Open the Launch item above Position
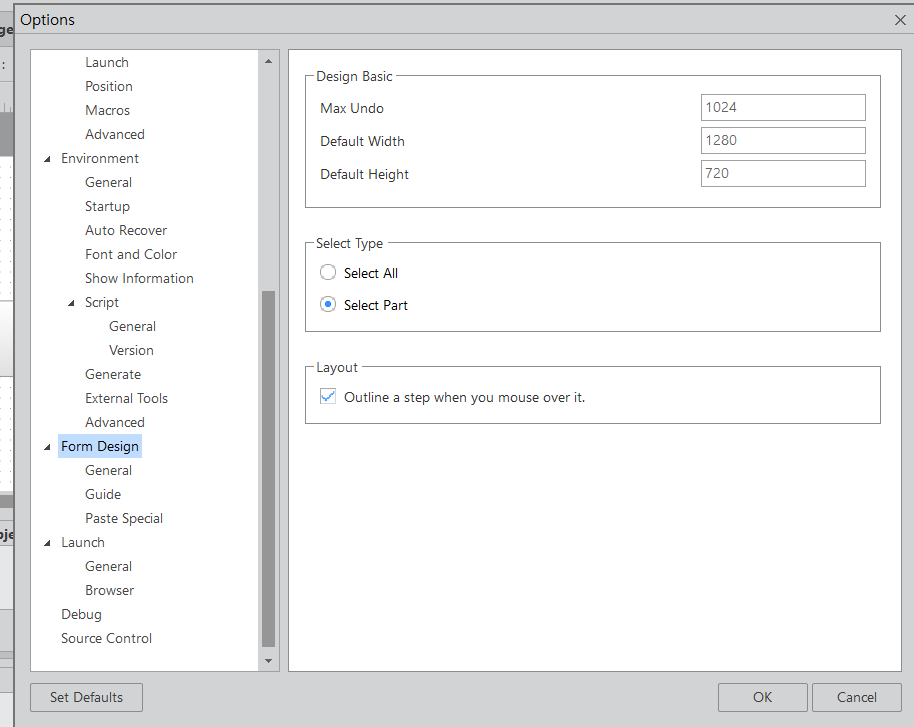Screen dimensions: 914x727 click(x=107, y=62)
